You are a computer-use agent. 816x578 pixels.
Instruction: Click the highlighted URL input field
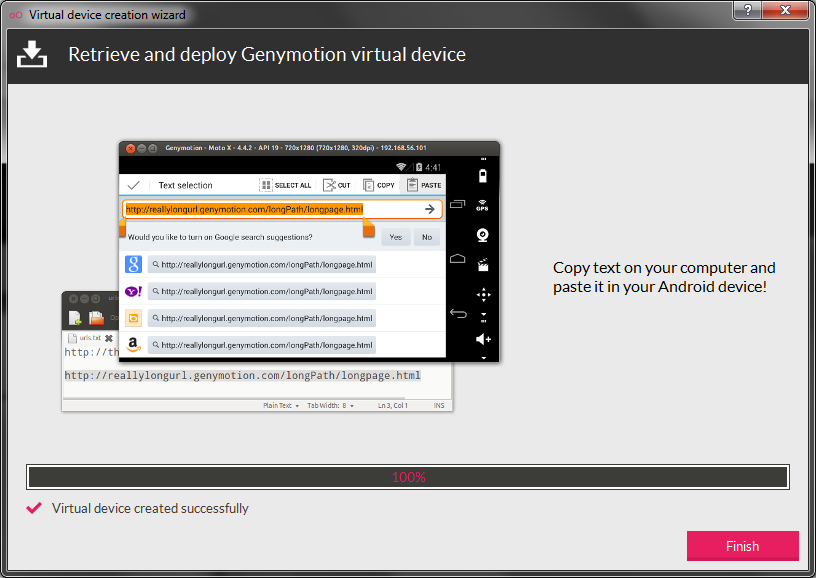[282, 209]
